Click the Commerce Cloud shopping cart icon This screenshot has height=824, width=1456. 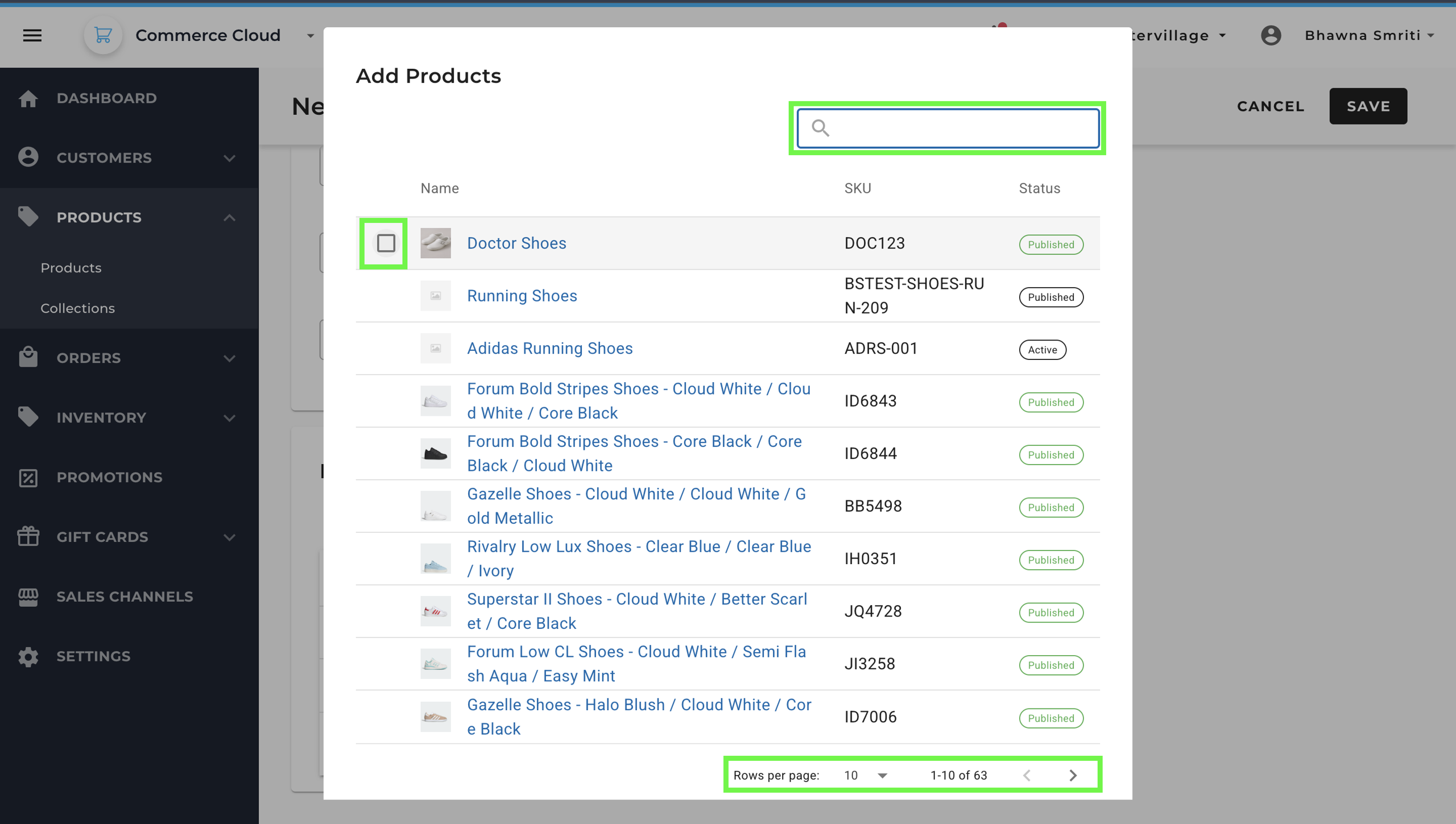click(x=103, y=35)
